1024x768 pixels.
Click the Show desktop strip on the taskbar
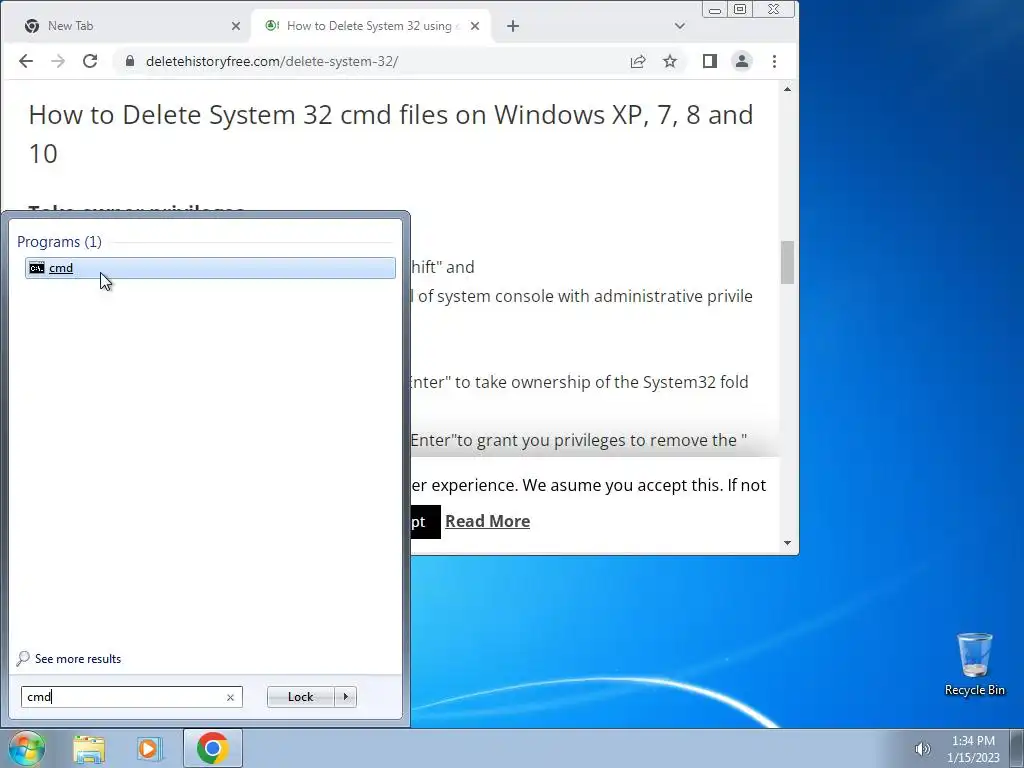1017,748
